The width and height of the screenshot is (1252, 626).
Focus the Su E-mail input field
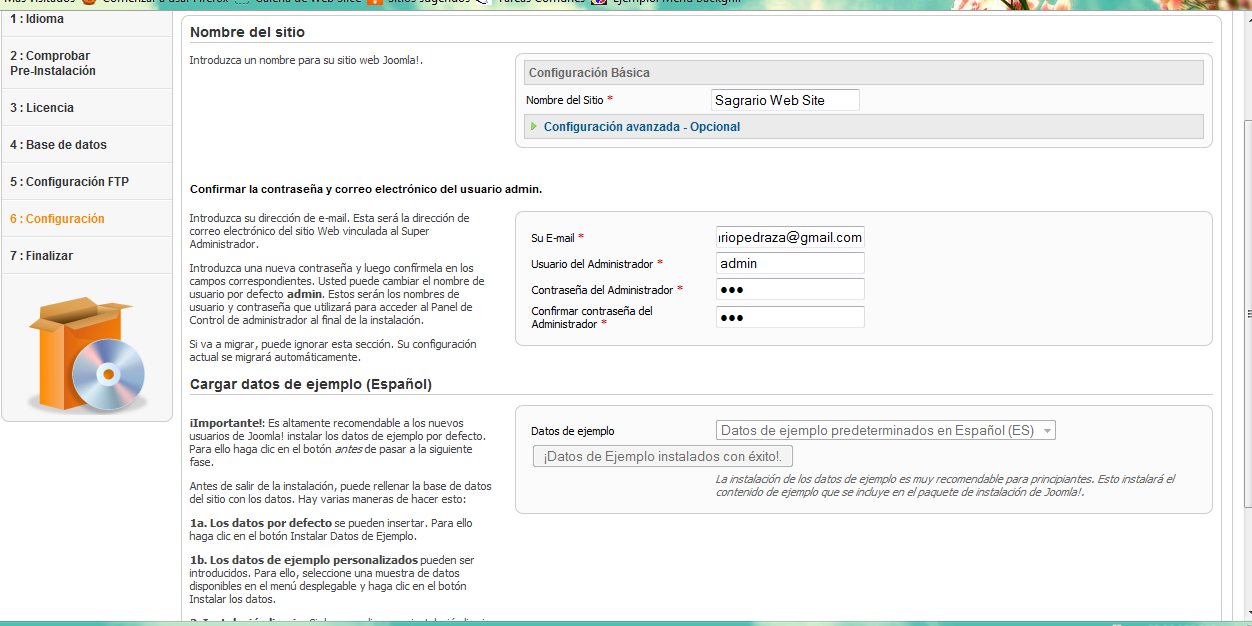click(790, 238)
